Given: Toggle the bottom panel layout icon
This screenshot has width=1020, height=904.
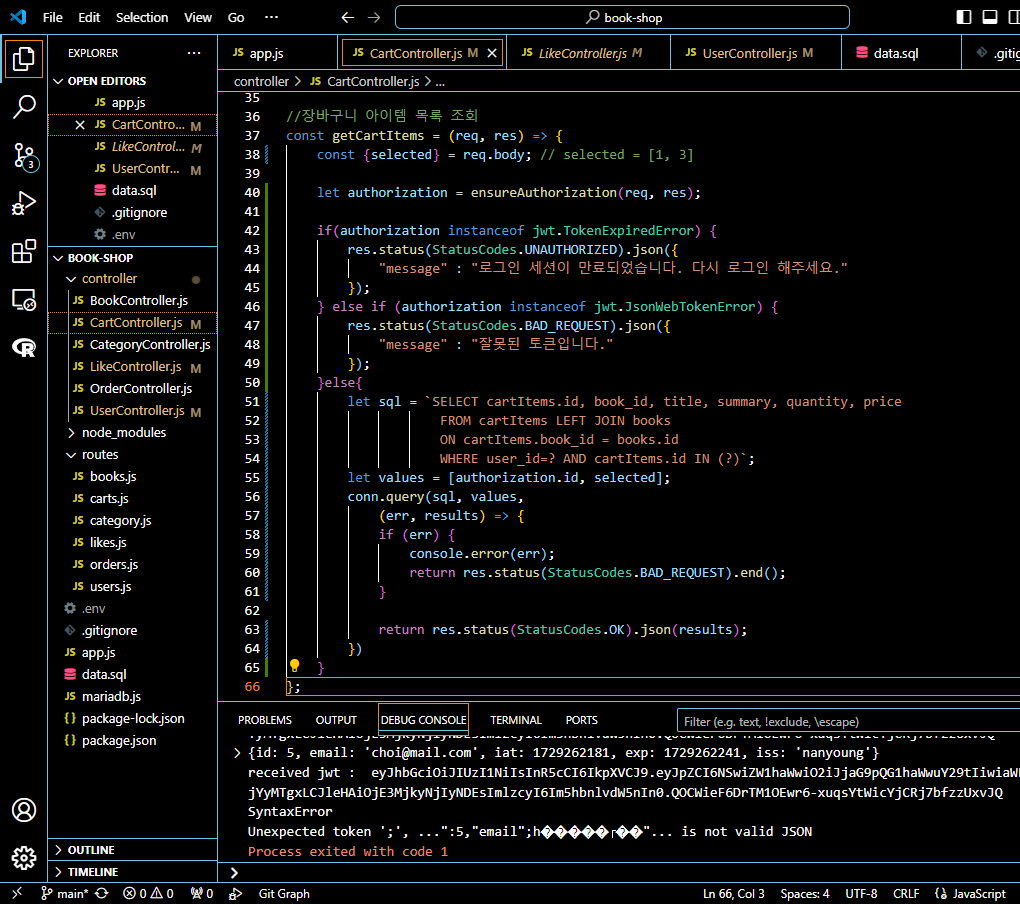Looking at the screenshot, I should tap(990, 18).
